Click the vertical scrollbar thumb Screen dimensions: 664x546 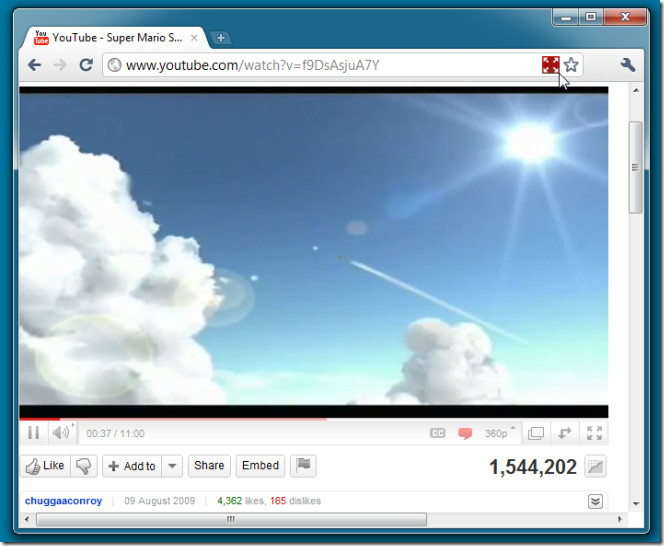tap(635, 167)
